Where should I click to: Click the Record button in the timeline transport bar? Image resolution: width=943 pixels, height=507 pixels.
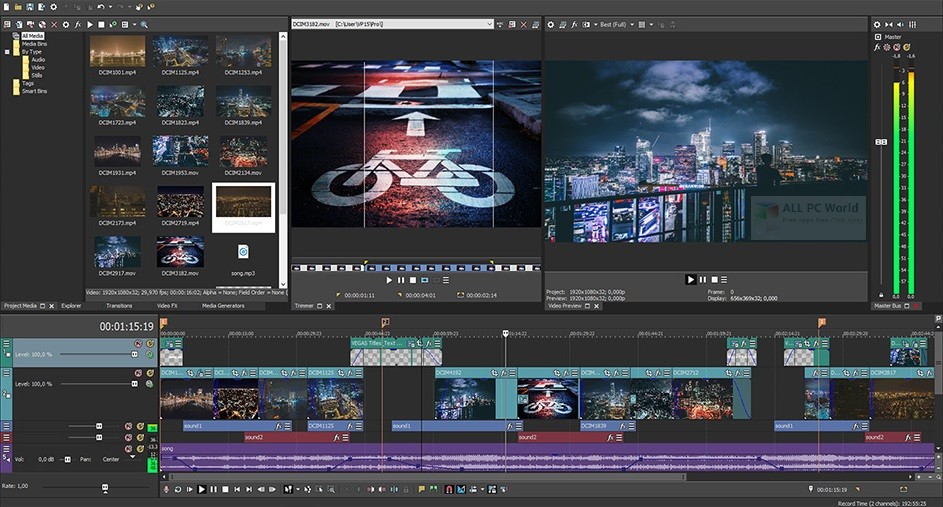(x=165, y=489)
